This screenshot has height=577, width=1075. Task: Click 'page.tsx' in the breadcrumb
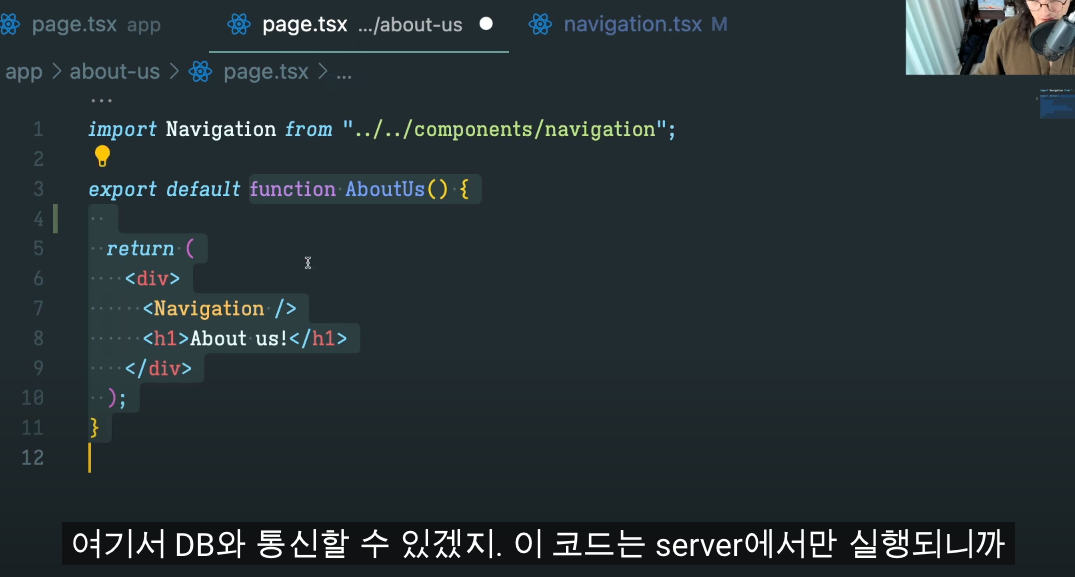pyautogui.click(x=266, y=71)
